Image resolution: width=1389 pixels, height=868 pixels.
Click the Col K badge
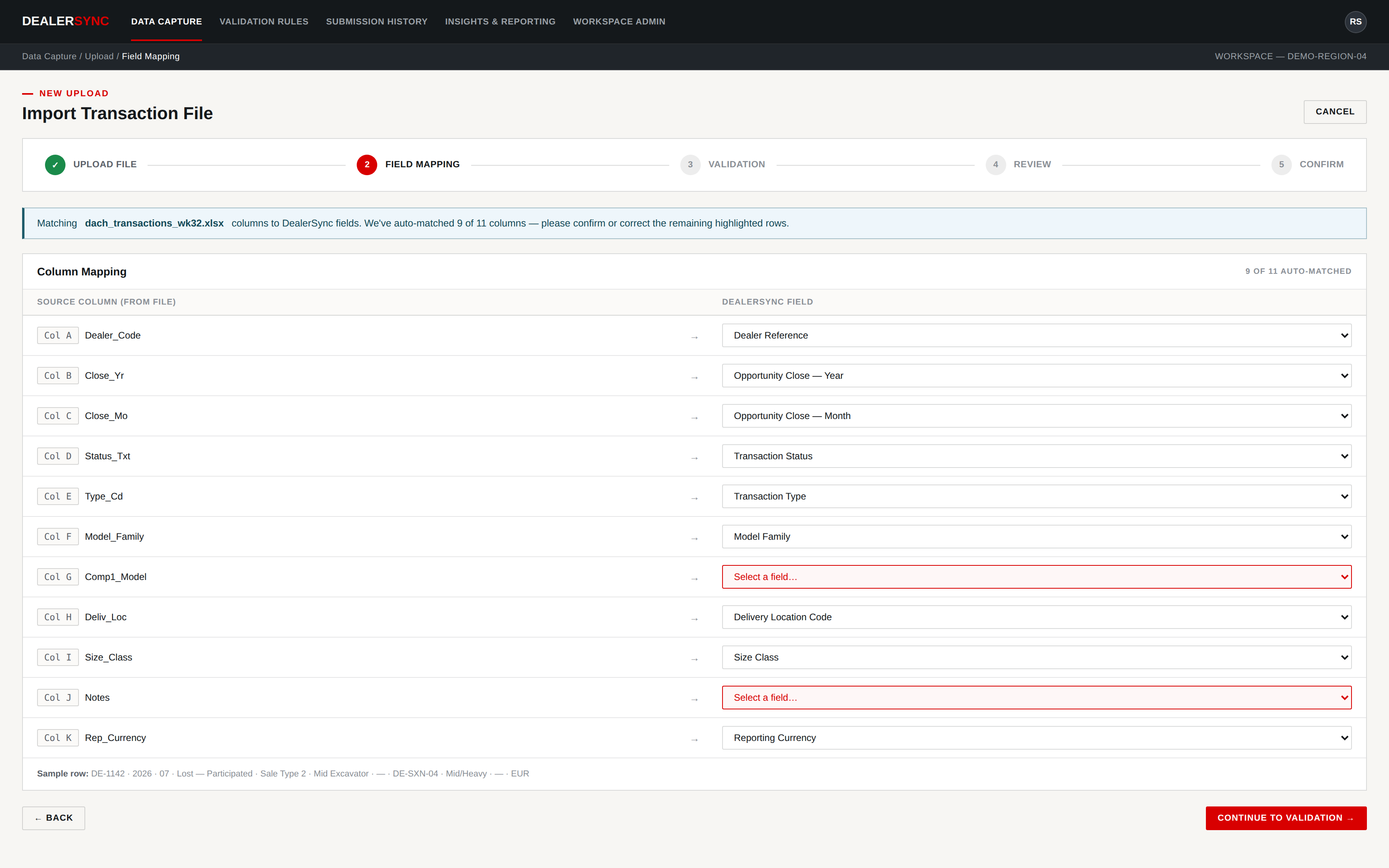click(58, 738)
